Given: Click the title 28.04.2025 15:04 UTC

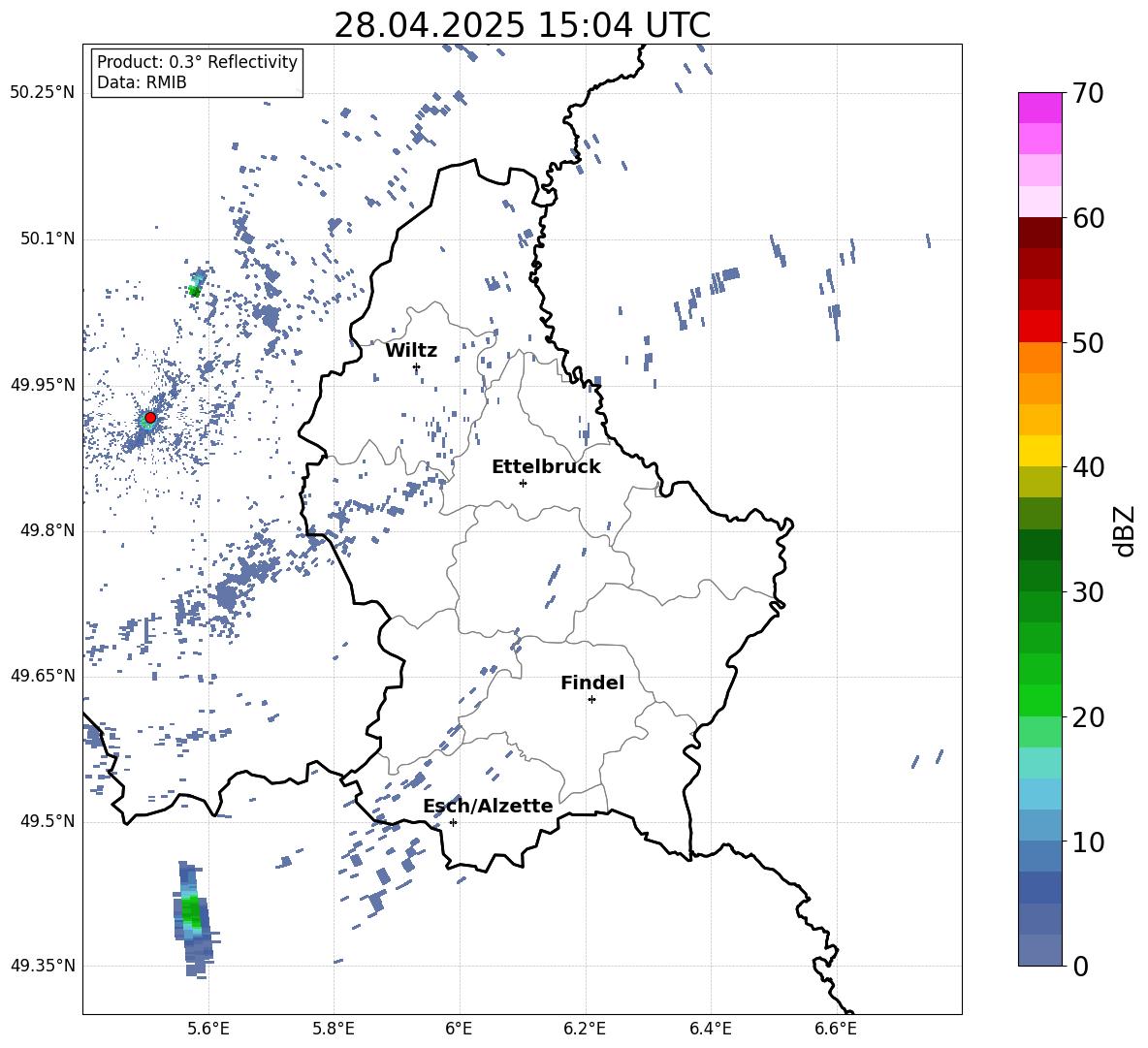Looking at the screenshot, I should click(522, 25).
